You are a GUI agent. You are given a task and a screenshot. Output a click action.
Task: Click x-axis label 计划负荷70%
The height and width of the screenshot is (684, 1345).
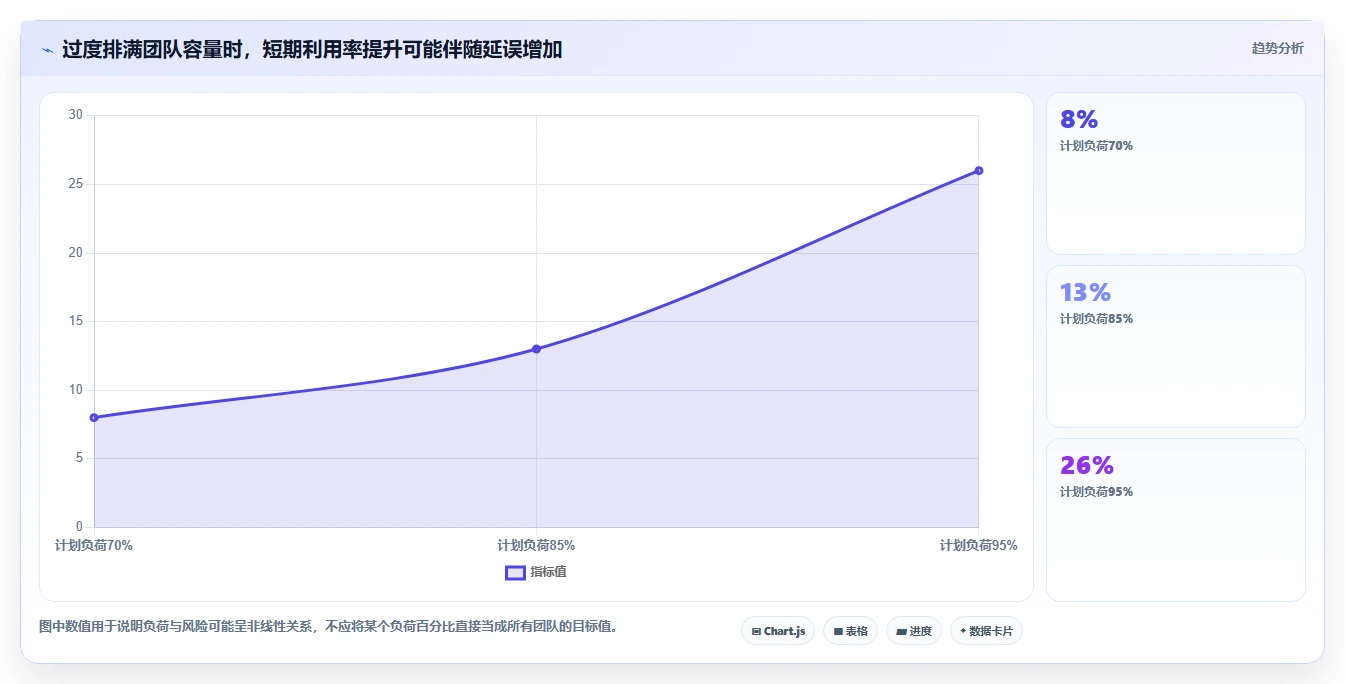click(x=94, y=545)
